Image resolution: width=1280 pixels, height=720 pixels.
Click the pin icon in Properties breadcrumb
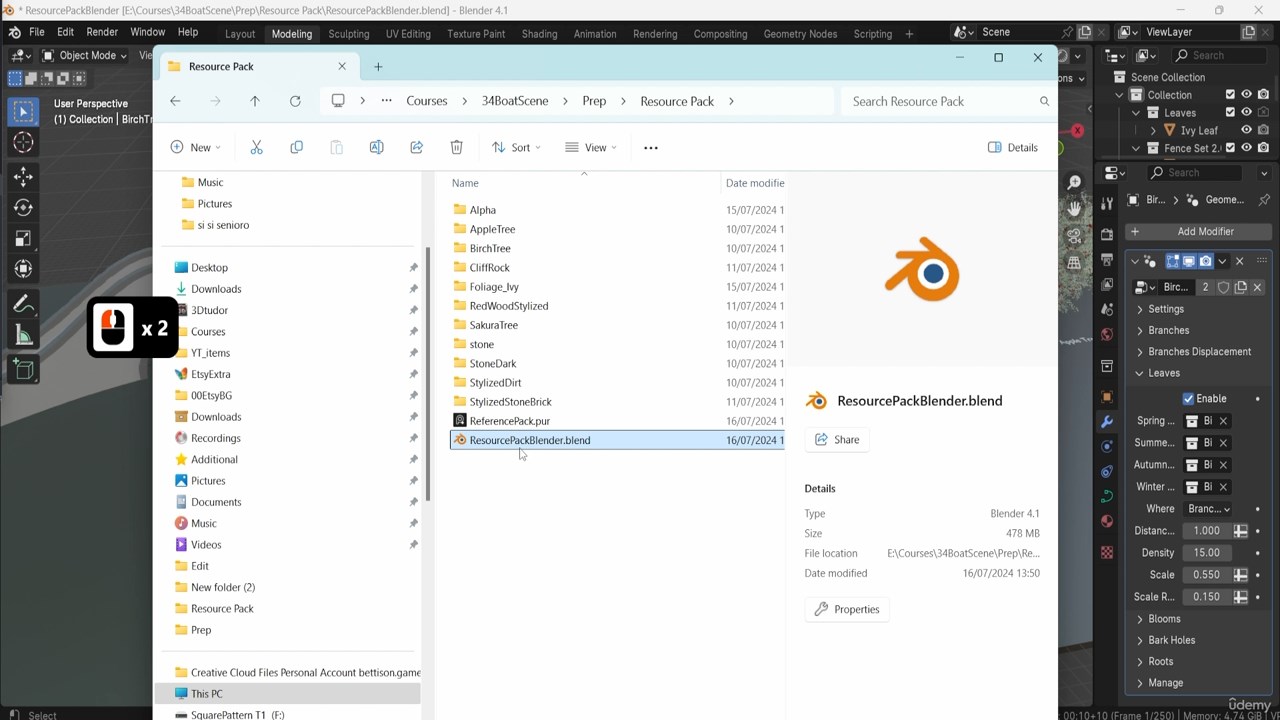(1264, 199)
